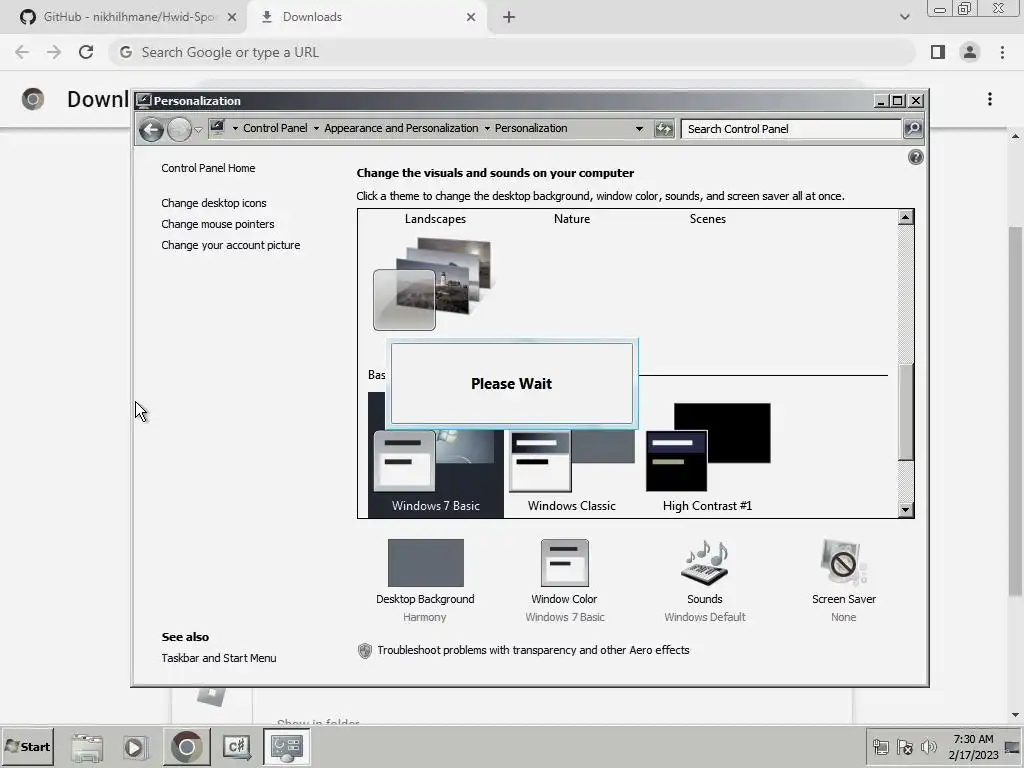Click the forward arrow in Personalization window
This screenshot has width=1024, height=768.
tap(179, 129)
